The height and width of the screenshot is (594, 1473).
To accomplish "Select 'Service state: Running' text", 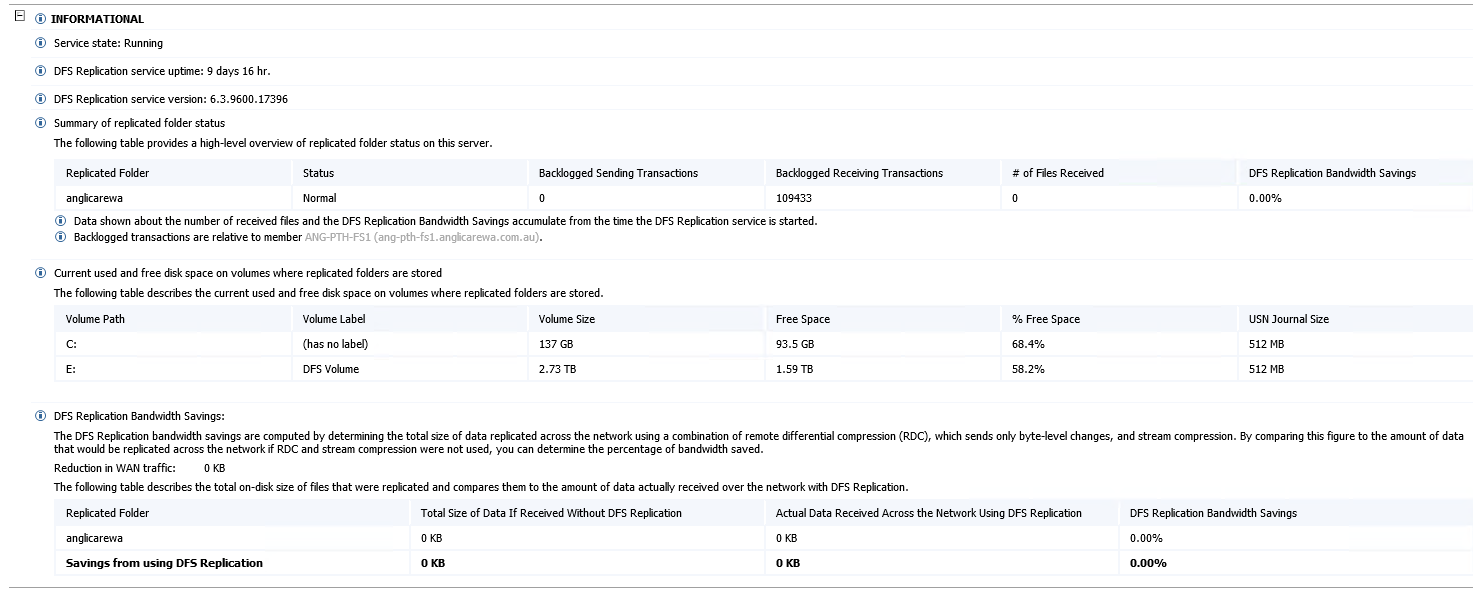I will 108,43.
